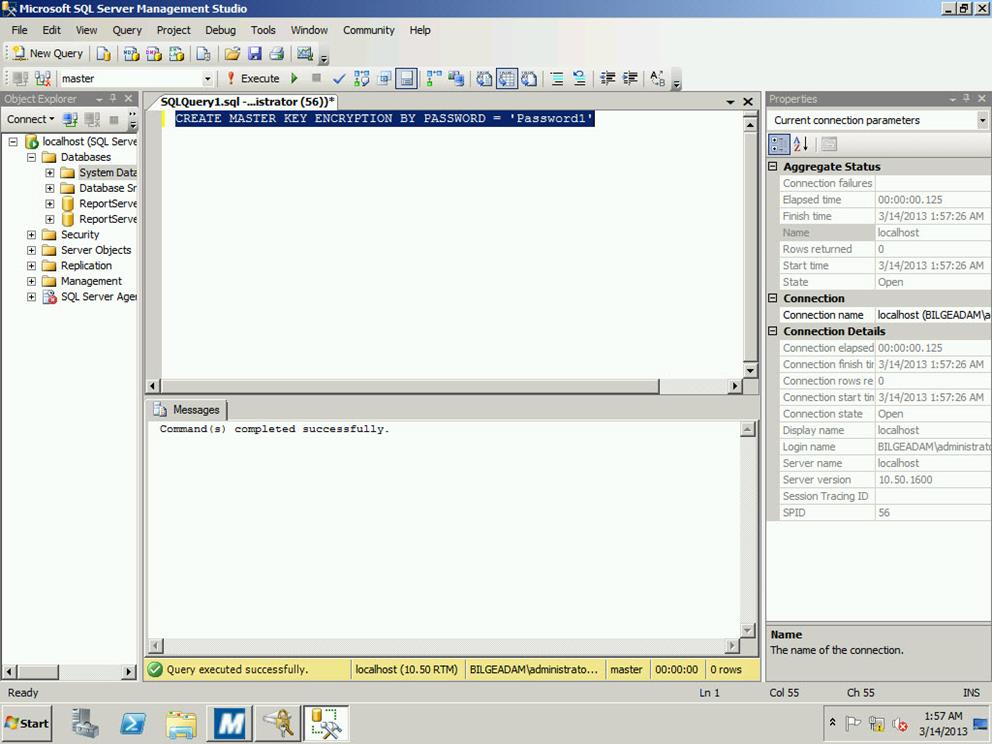This screenshot has height=744, width=992.
Task: Click the Increase Indent icon
Action: pyautogui.click(x=630, y=78)
